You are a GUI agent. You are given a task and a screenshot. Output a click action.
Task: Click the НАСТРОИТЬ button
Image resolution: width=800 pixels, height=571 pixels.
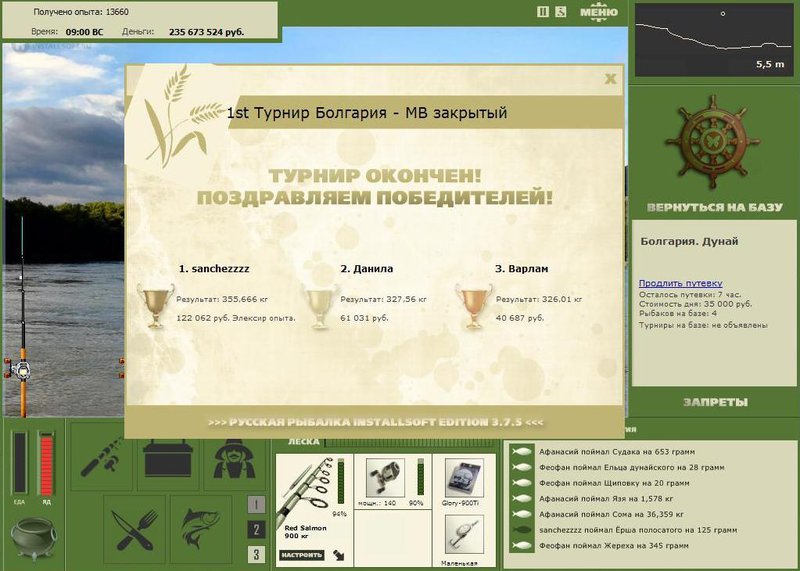302,555
